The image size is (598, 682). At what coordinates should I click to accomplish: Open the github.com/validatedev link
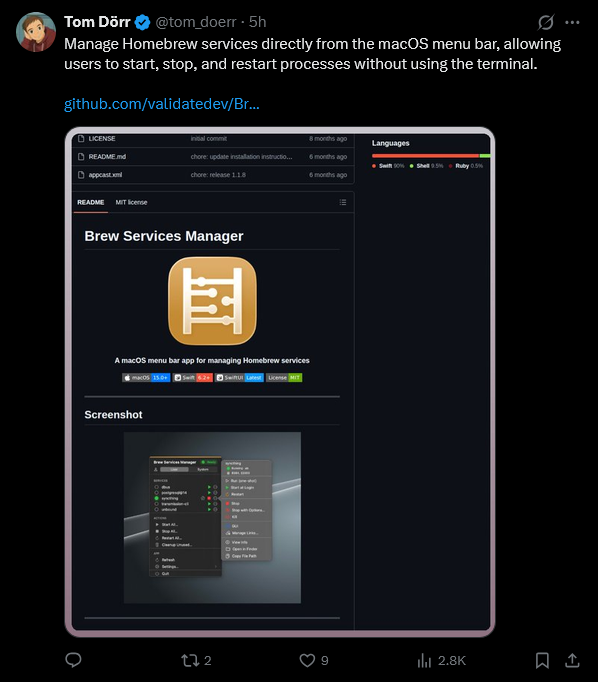[x=162, y=104]
